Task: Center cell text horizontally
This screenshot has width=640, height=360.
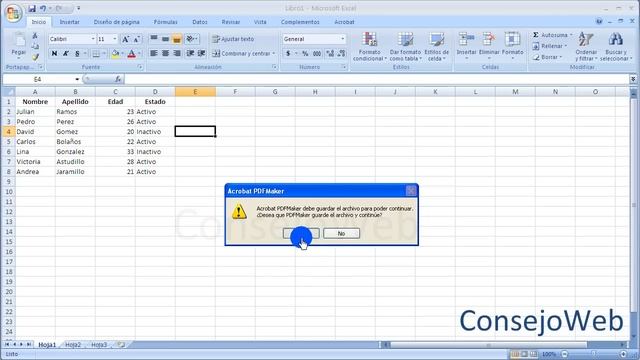Action: point(165,53)
